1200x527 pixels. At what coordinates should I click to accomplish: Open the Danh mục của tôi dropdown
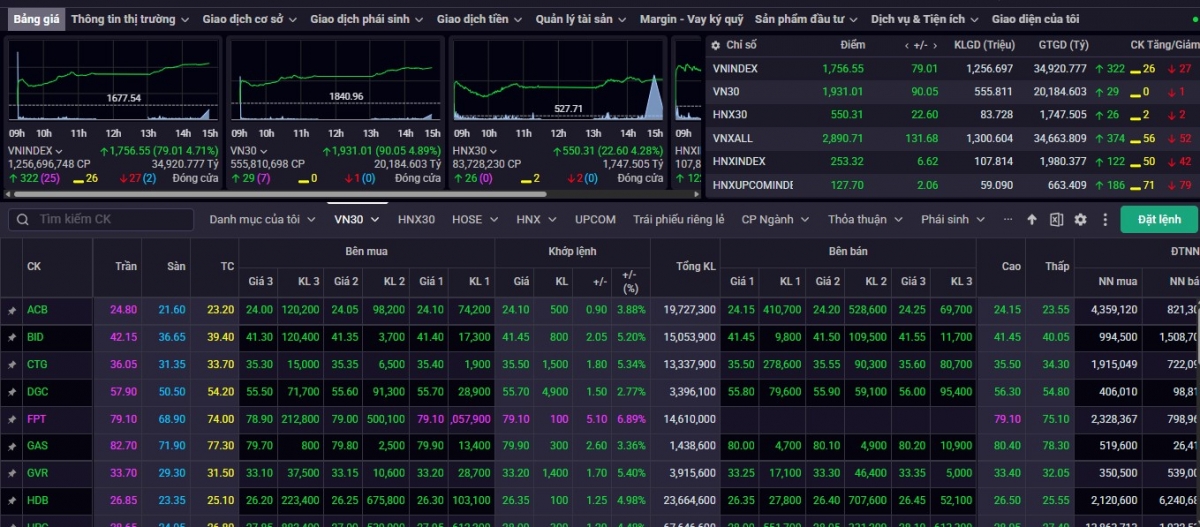coord(262,220)
